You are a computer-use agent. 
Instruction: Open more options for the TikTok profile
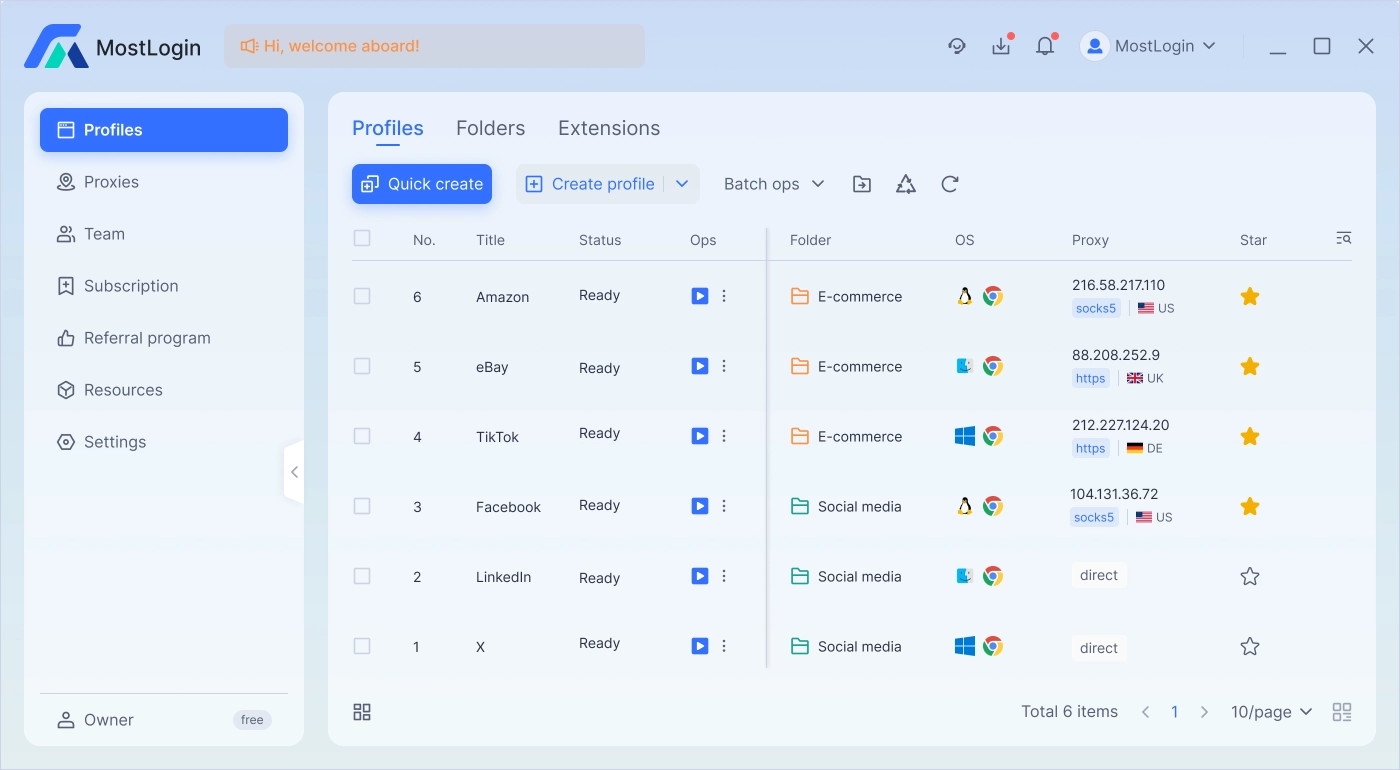[x=724, y=435]
